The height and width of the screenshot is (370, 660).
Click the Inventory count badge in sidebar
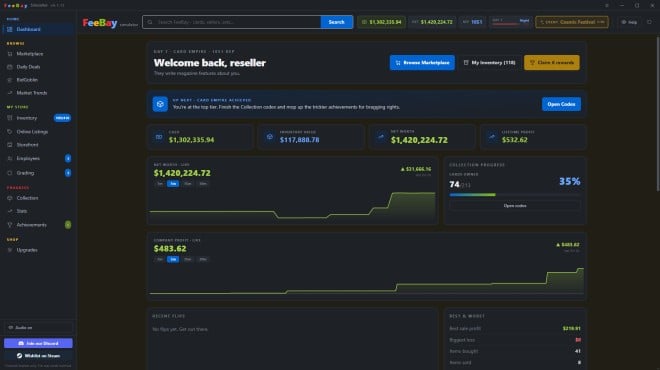[62, 118]
